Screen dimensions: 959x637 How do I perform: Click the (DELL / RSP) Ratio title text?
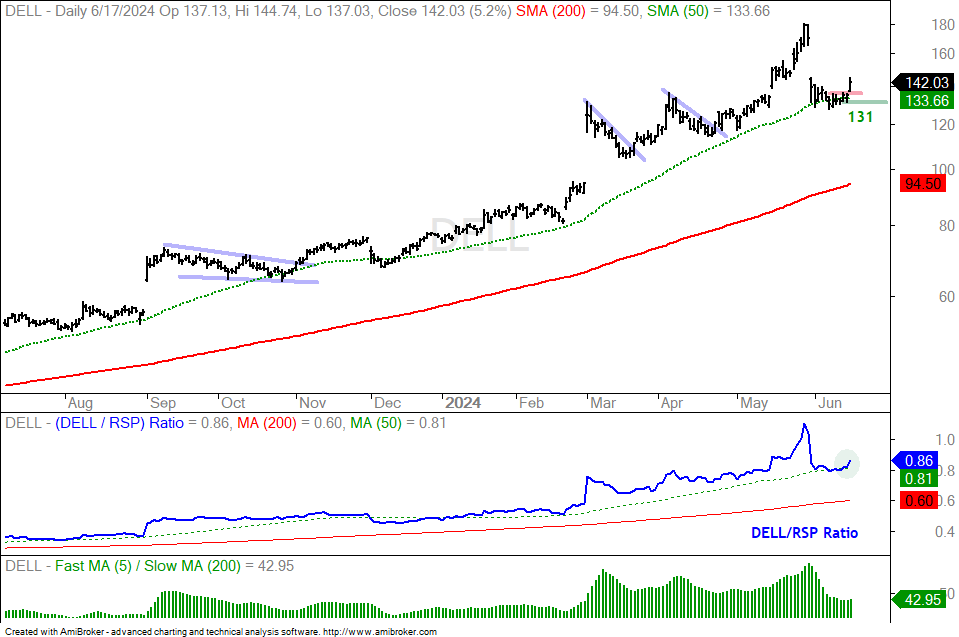pyautogui.click(x=119, y=423)
